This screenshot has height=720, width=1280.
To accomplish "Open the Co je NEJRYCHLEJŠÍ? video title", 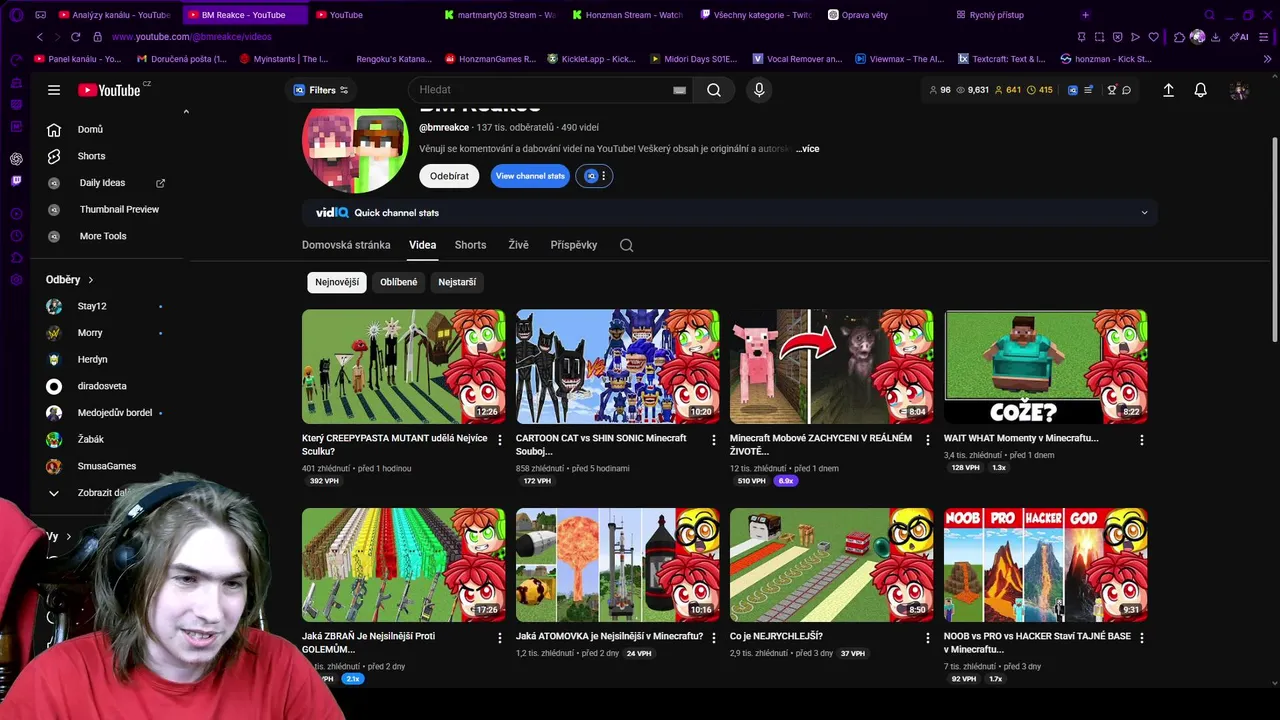I will [776, 636].
